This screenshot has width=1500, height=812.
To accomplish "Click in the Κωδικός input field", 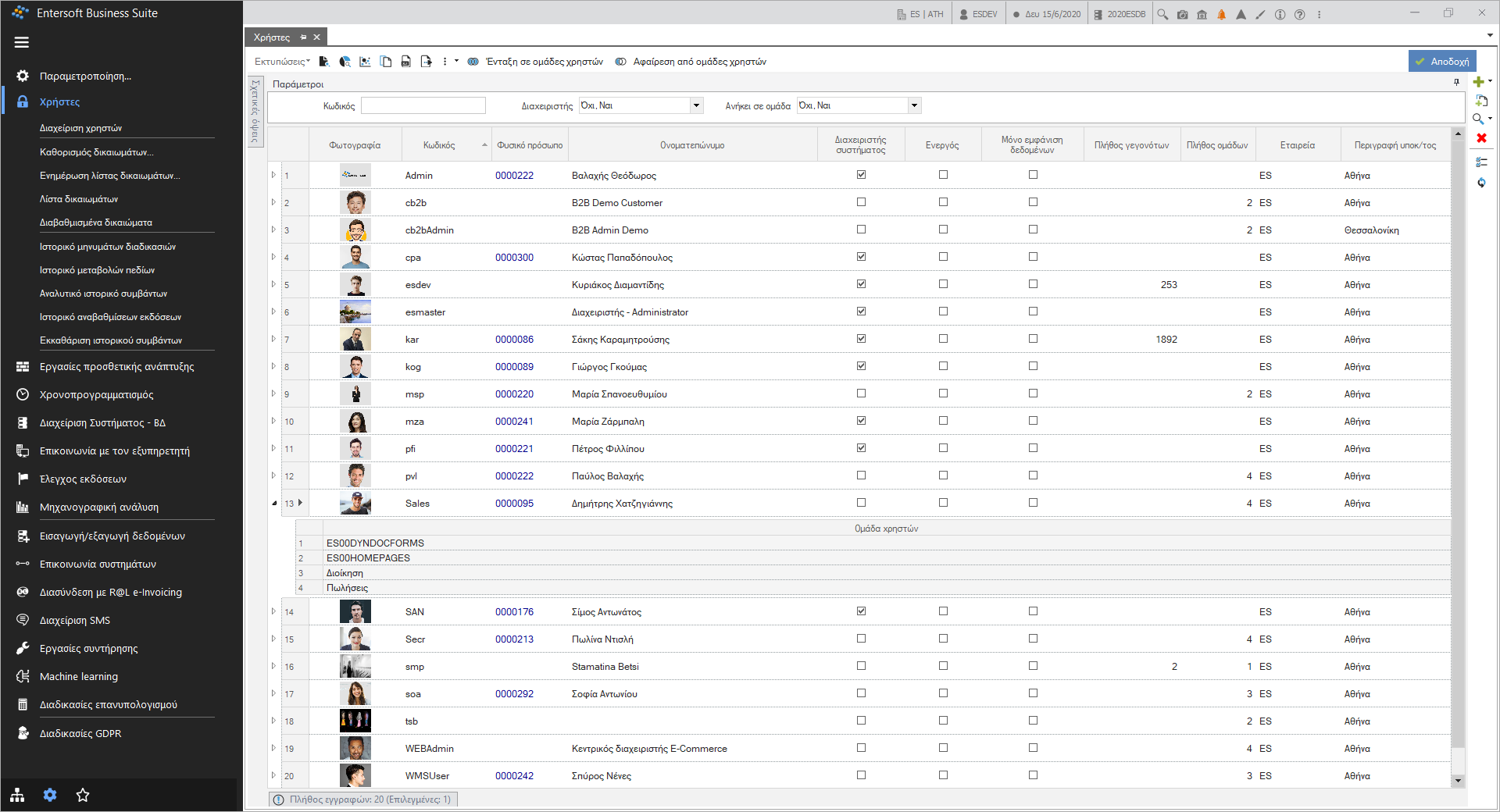I will 423,105.
